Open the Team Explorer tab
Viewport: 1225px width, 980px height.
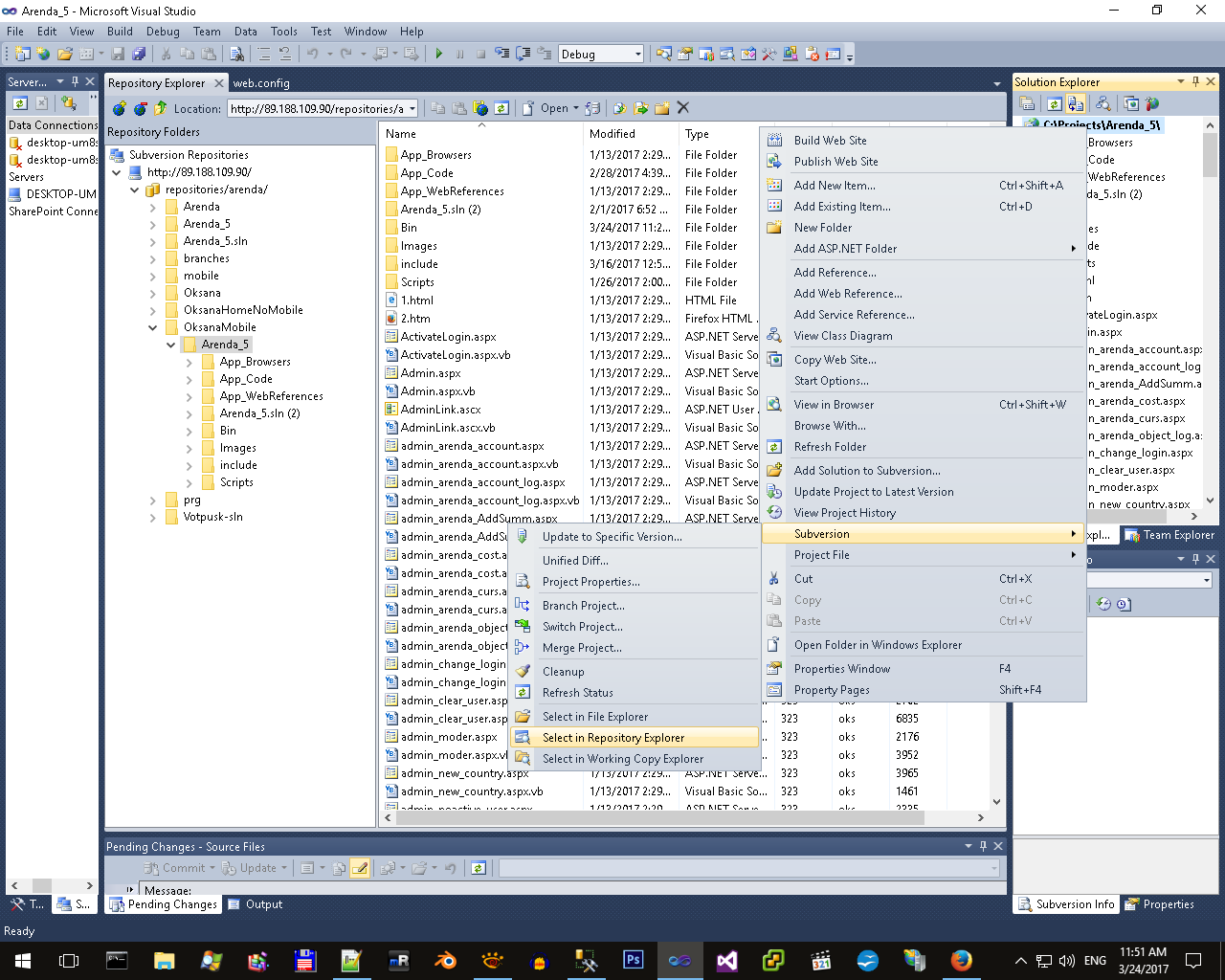coord(1169,535)
